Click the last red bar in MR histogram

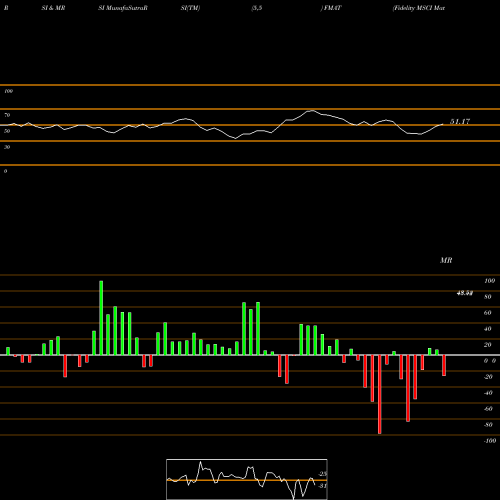[444, 365]
